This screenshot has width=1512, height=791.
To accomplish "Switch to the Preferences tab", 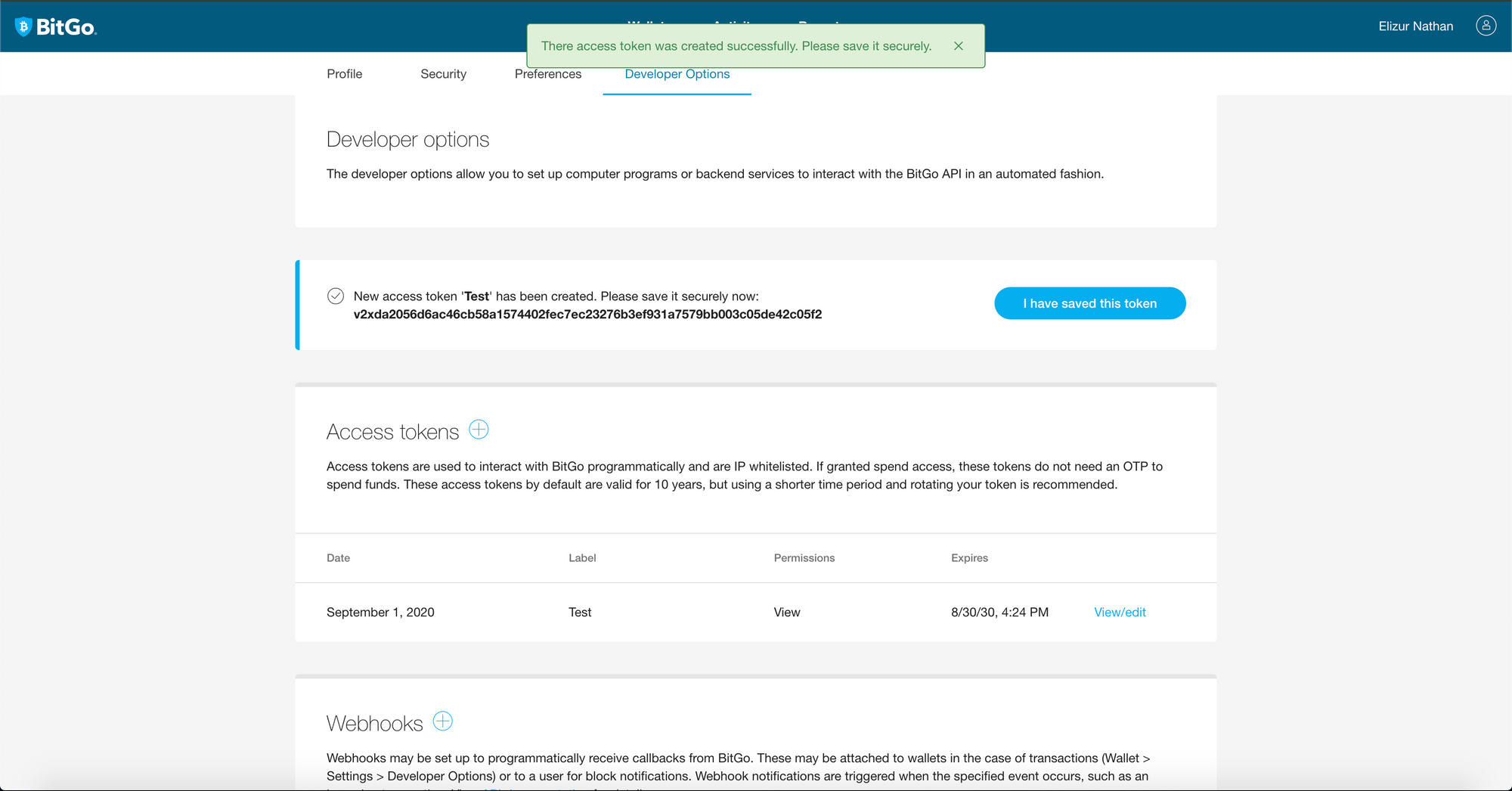I will tap(548, 74).
